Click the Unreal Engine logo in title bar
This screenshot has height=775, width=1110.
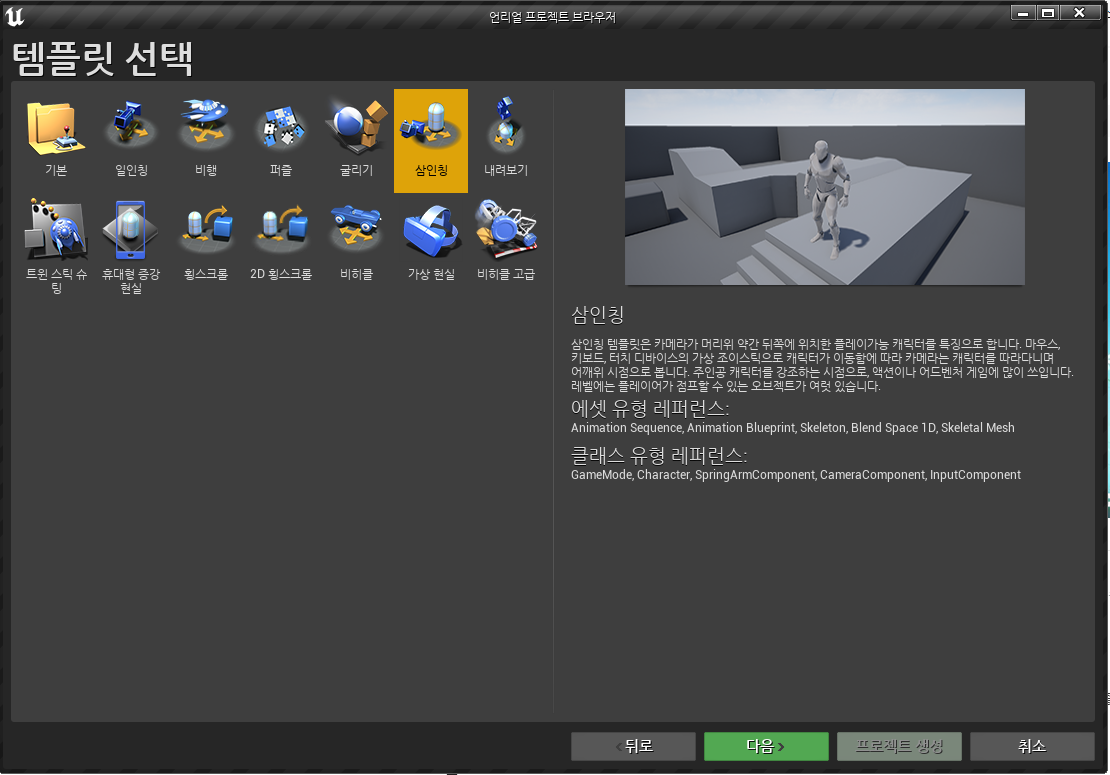click(x=14, y=16)
